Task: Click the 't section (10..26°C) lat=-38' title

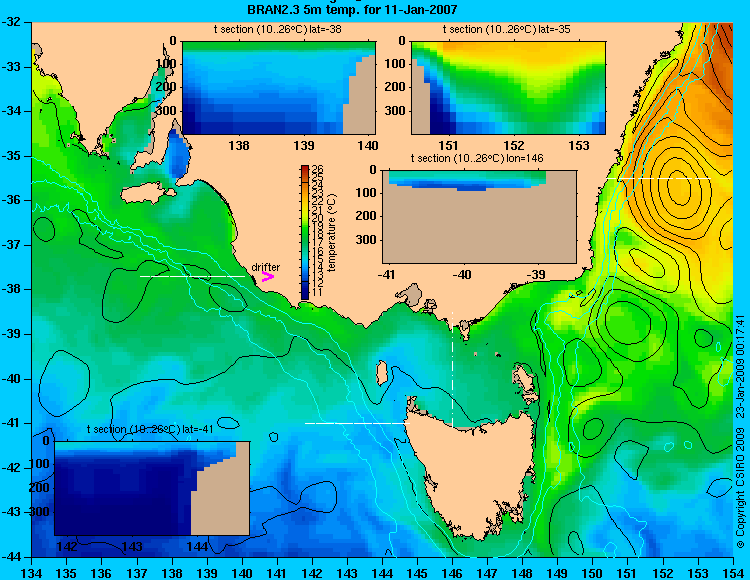Action: (277, 29)
